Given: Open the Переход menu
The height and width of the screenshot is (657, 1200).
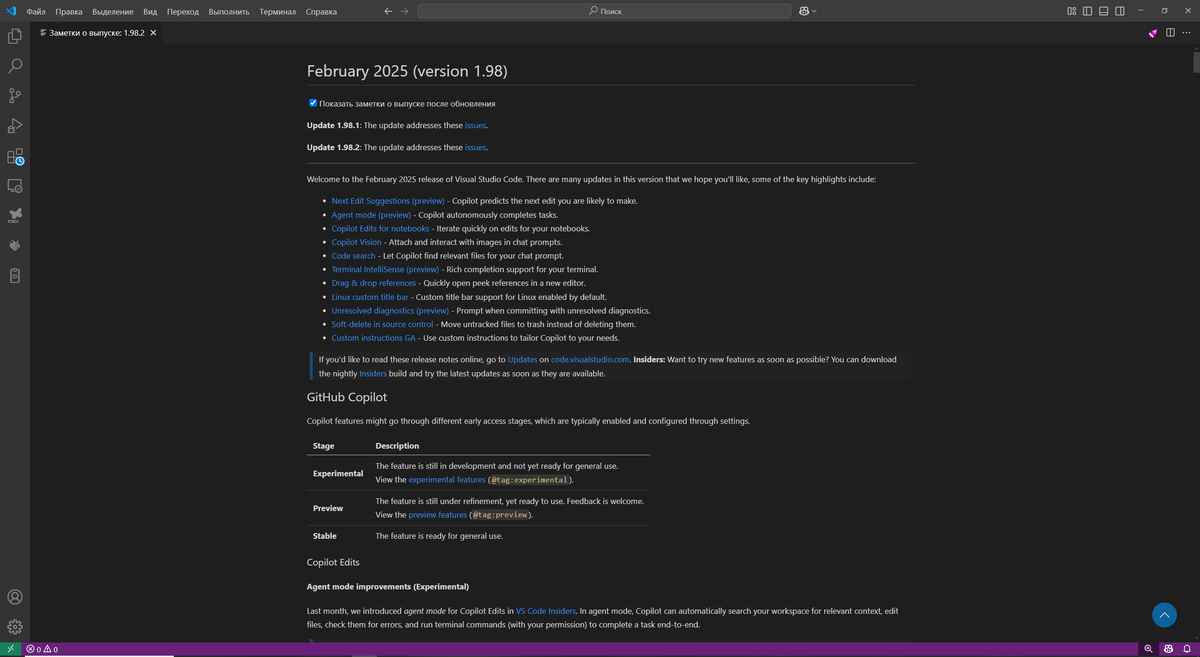Looking at the screenshot, I should point(183,11).
